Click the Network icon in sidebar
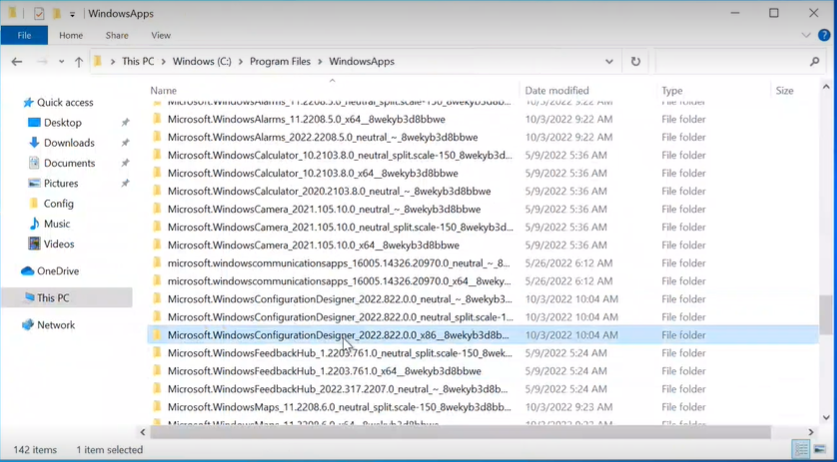This screenshot has width=837, height=462. (28, 325)
